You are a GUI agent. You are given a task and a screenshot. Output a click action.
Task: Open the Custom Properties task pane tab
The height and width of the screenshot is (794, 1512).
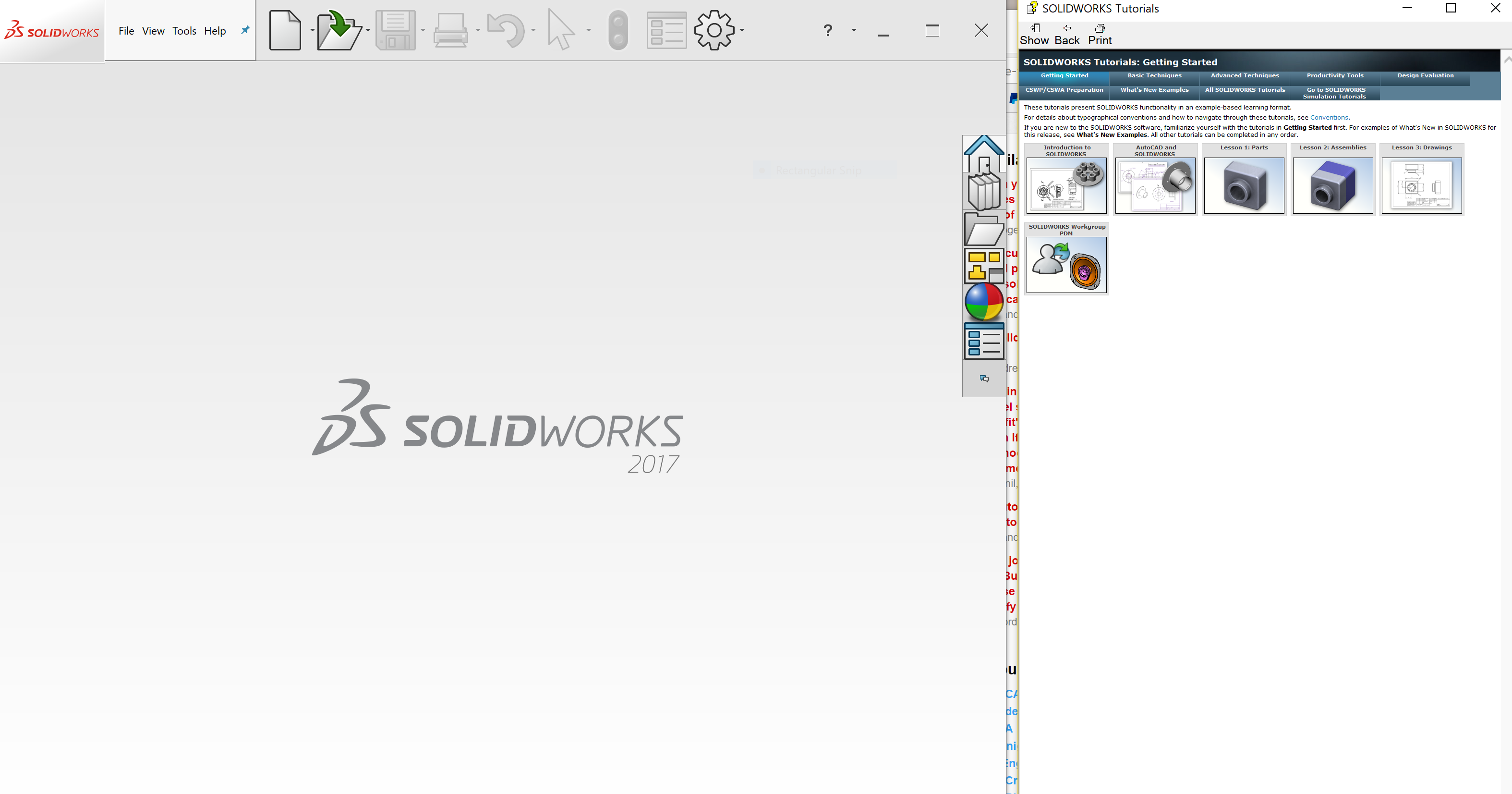(984, 341)
